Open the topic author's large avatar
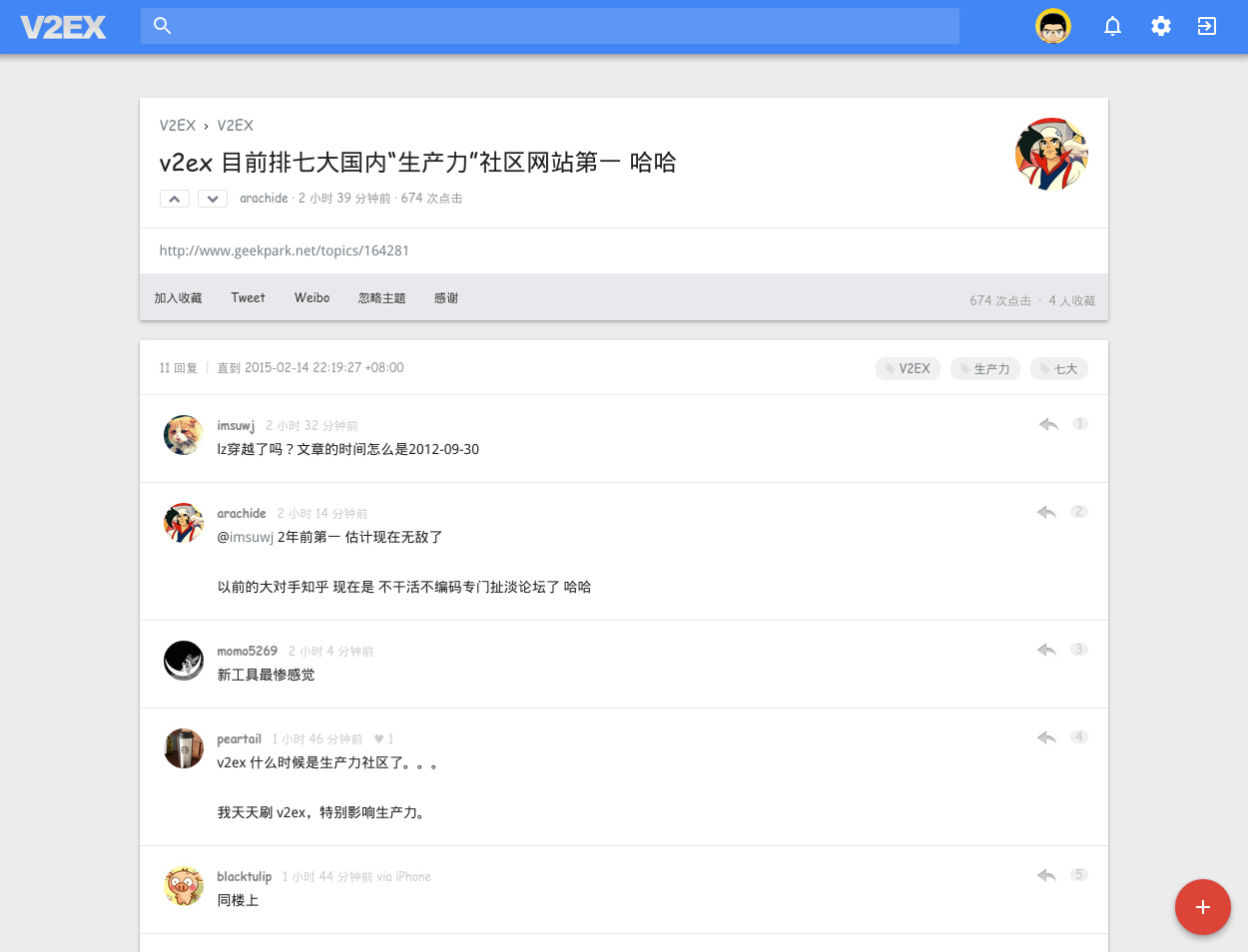This screenshot has width=1248, height=952. (1051, 154)
